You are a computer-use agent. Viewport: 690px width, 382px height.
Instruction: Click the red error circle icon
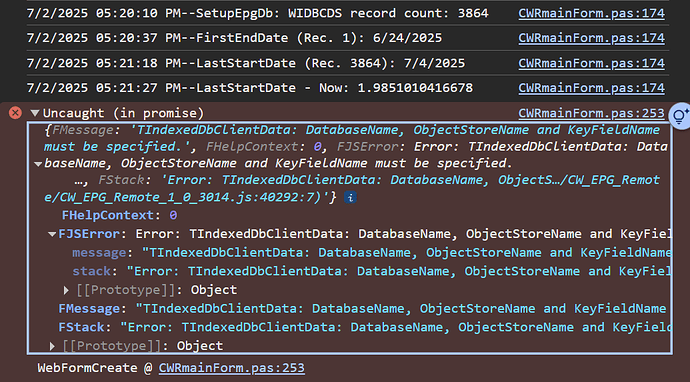point(15,113)
